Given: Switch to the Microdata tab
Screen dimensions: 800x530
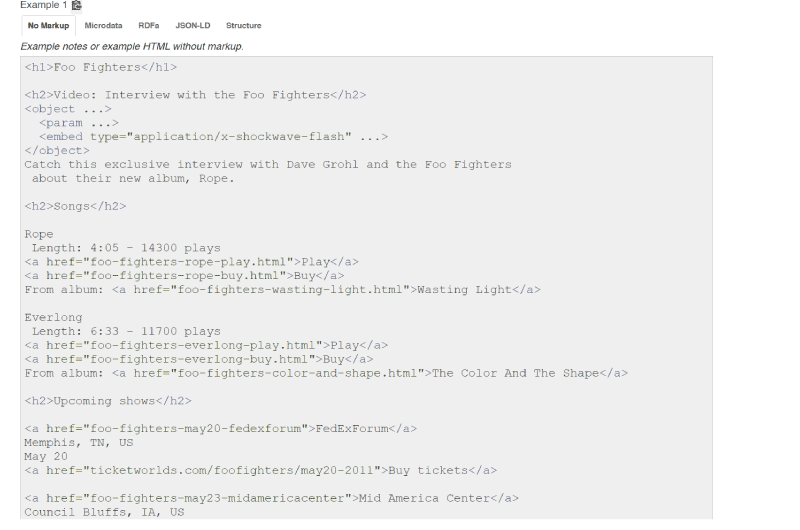Looking at the screenshot, I should [104, 26].
